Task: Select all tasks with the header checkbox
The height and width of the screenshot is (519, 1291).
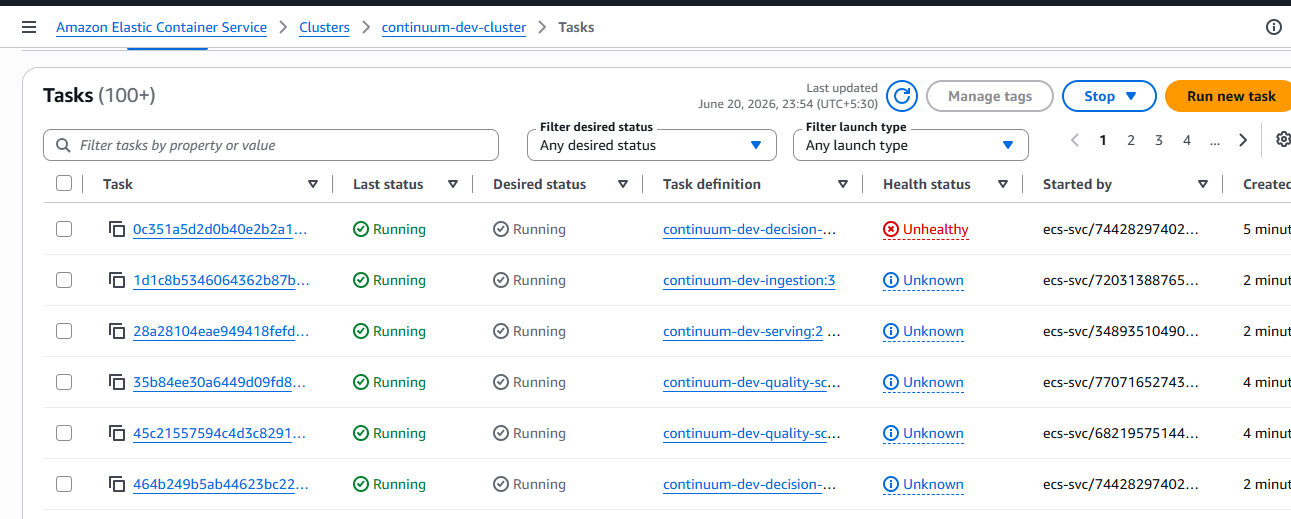Action: (64, 183)
